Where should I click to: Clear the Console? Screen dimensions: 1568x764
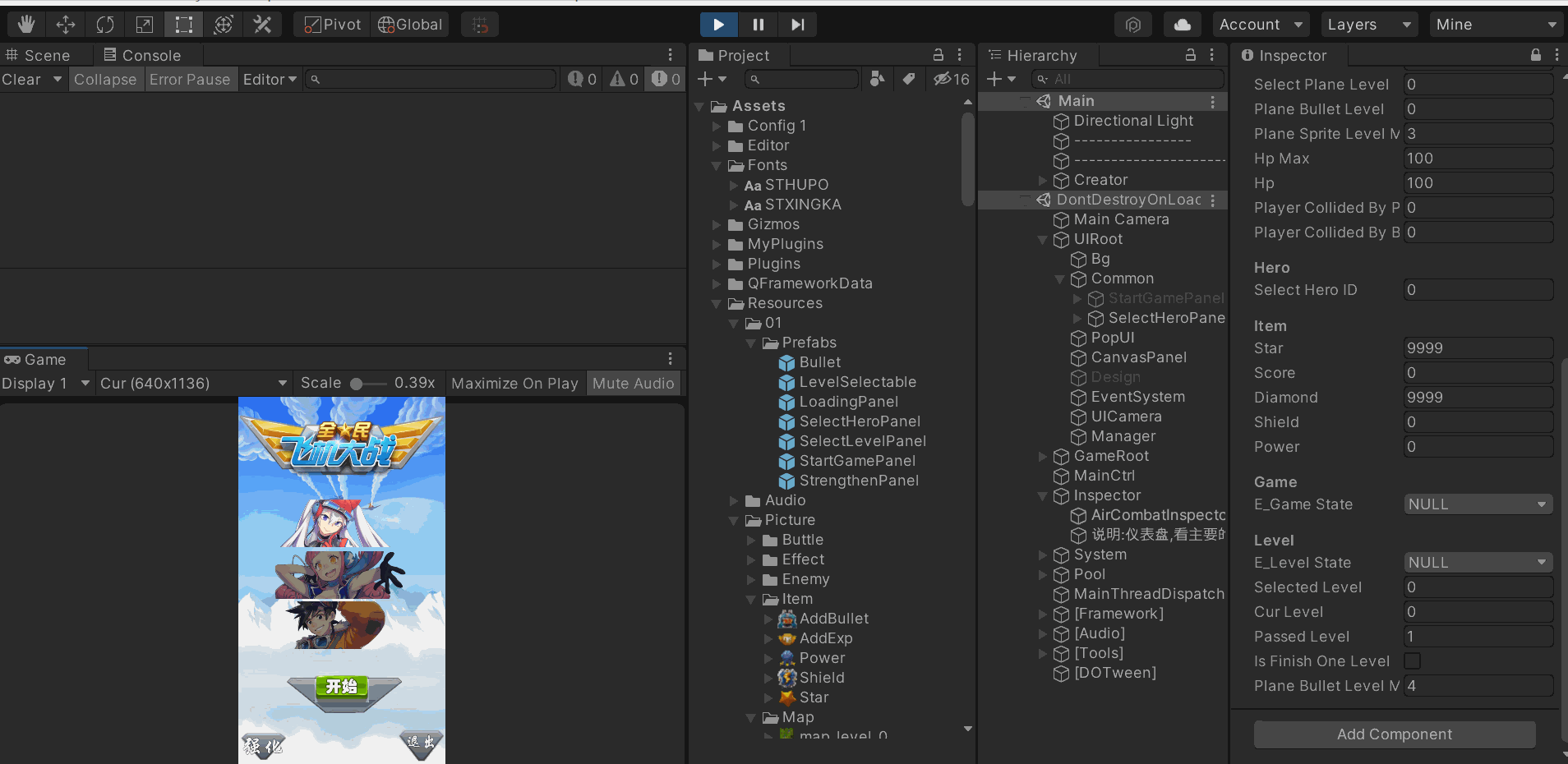tap(21, 79)
